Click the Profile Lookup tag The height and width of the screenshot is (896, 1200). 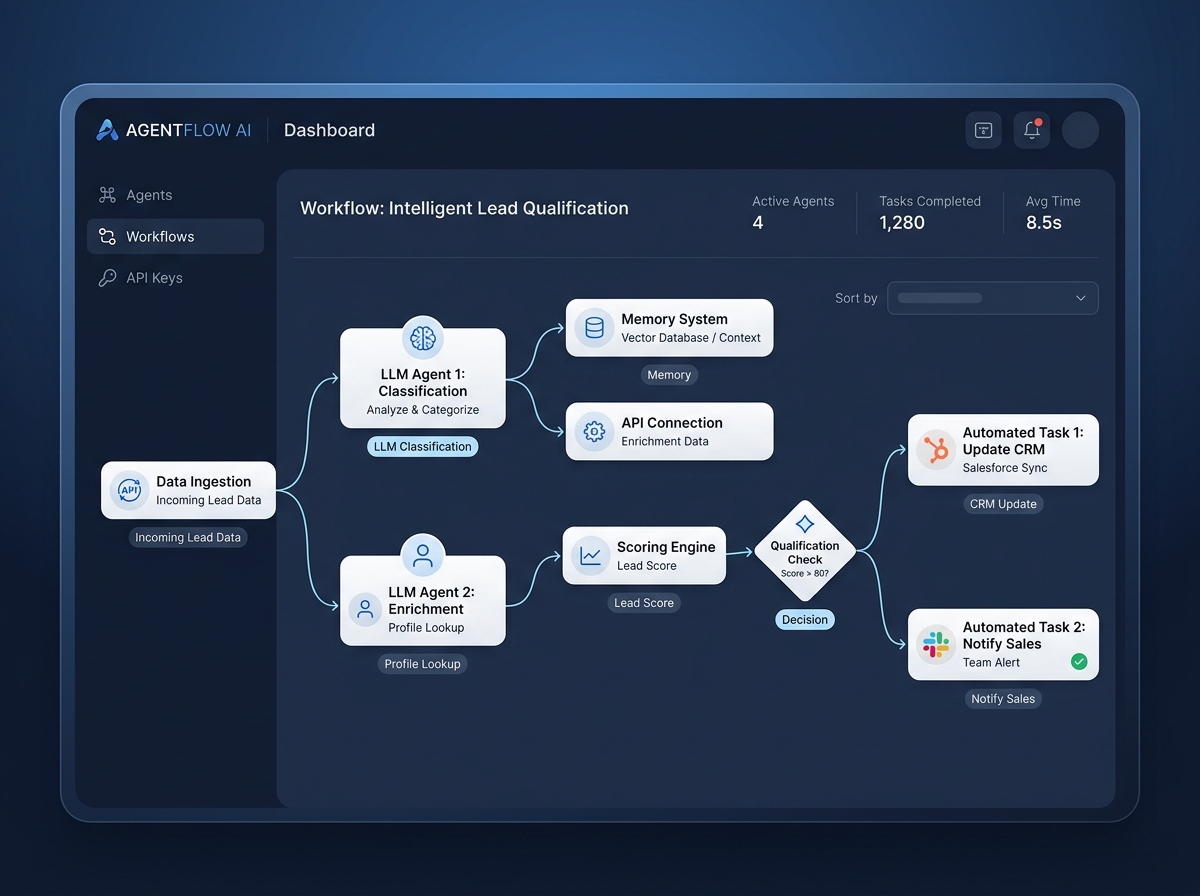click(x=423, y=664)
